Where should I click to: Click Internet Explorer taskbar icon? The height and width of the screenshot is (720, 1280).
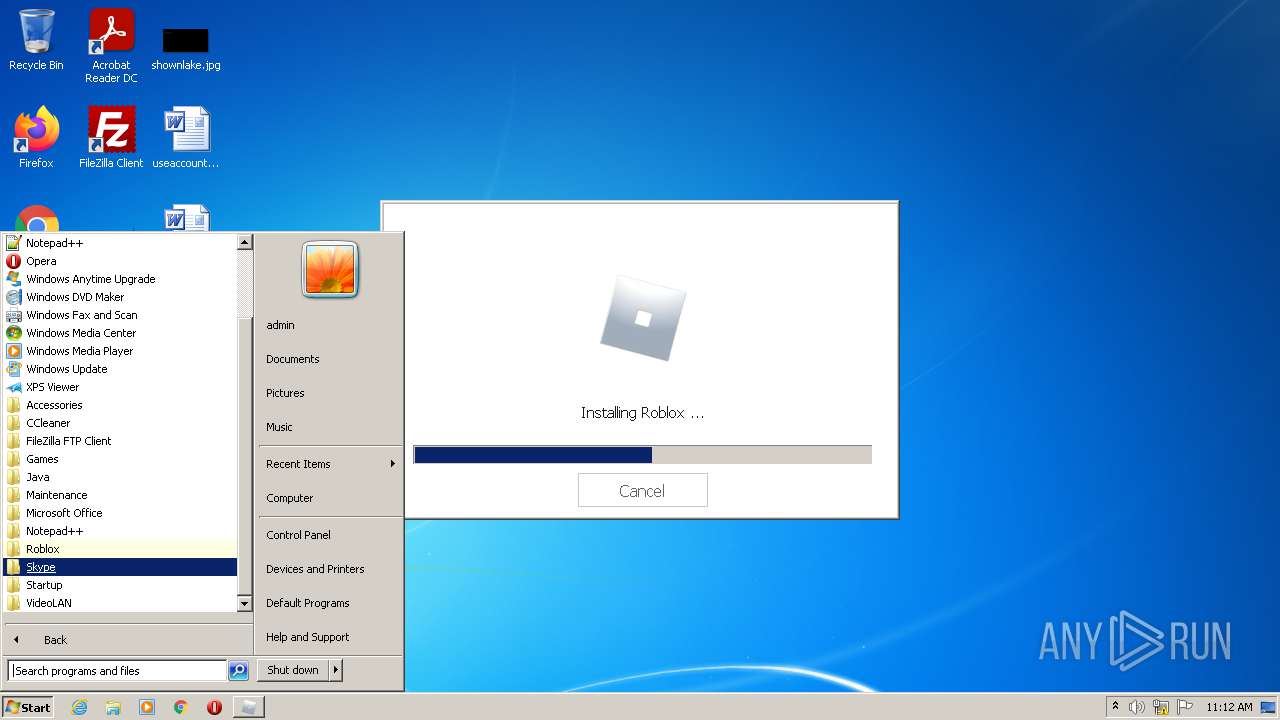tap(79, 707)
